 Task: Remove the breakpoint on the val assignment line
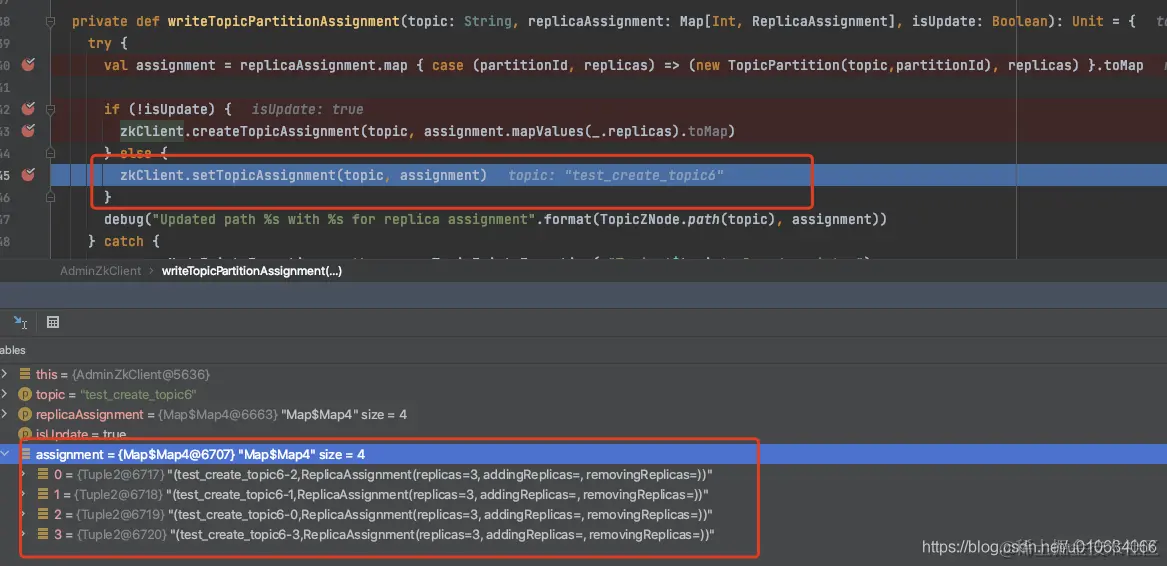28,65
